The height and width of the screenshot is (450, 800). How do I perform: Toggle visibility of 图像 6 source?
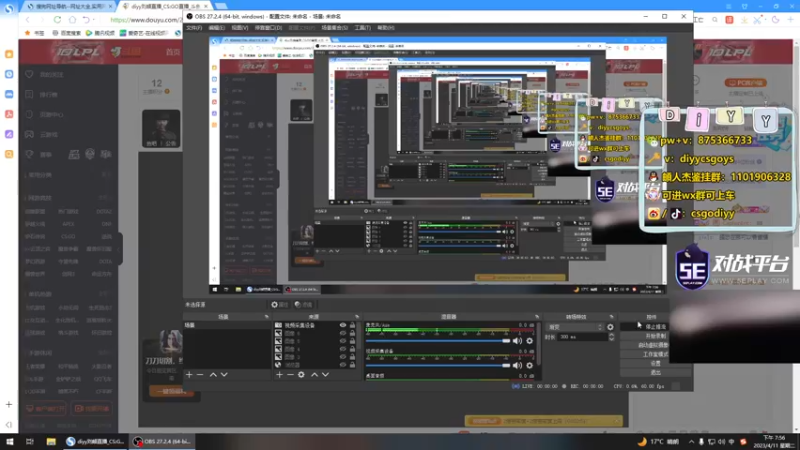pyautogui.click(x=343, y=333)
